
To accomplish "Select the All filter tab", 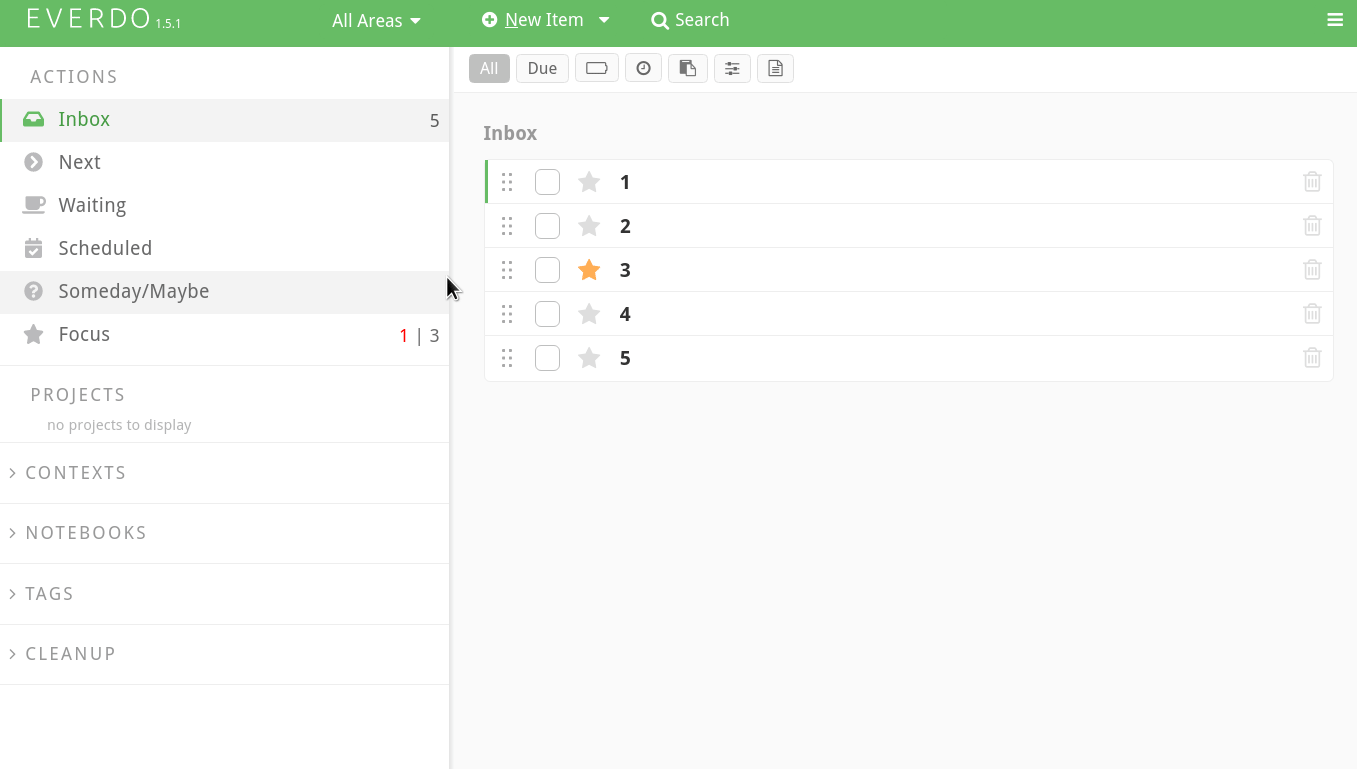I will (x=489, y=68).
